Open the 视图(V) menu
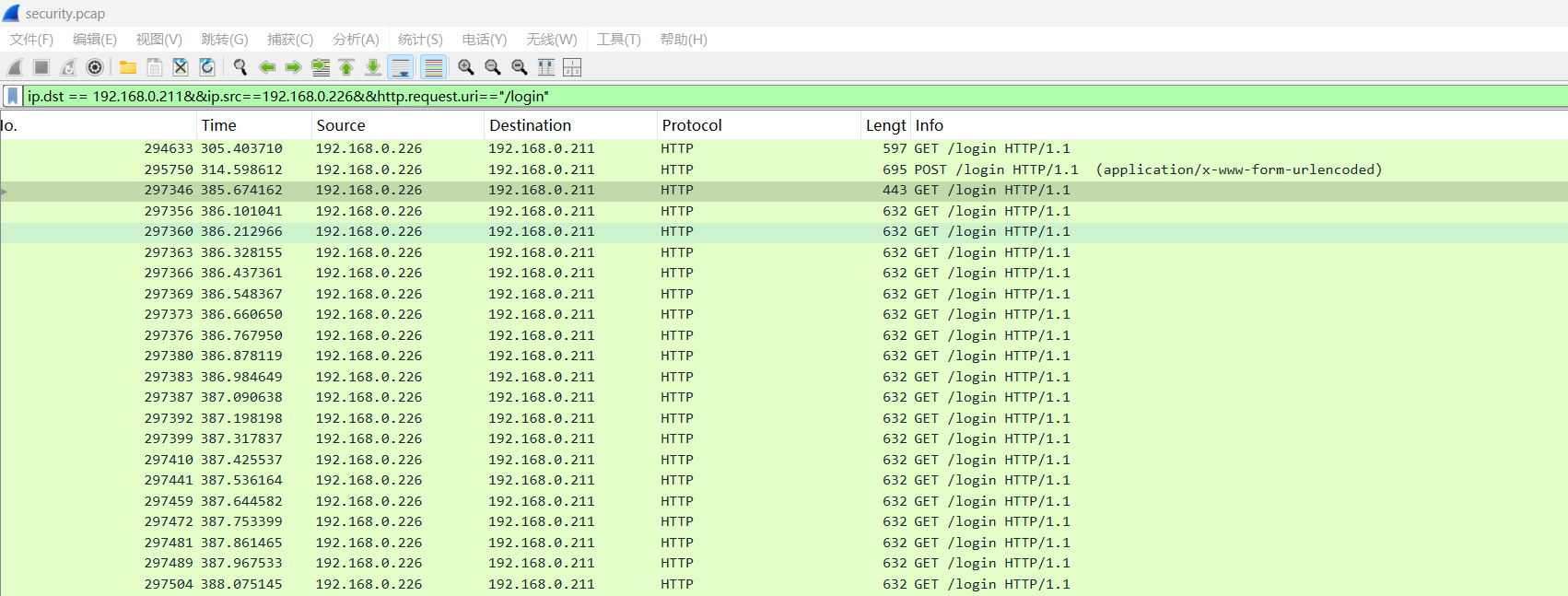Viewport: 1568px width, 596px height. click(159, 40)
